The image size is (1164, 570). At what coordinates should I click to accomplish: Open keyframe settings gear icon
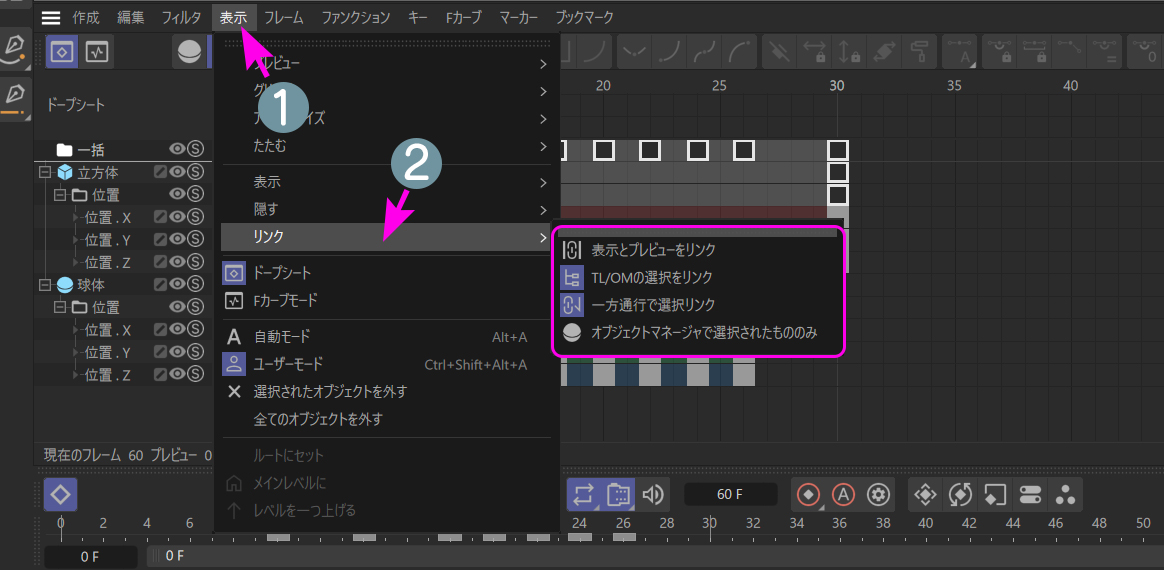click(878, 494)
